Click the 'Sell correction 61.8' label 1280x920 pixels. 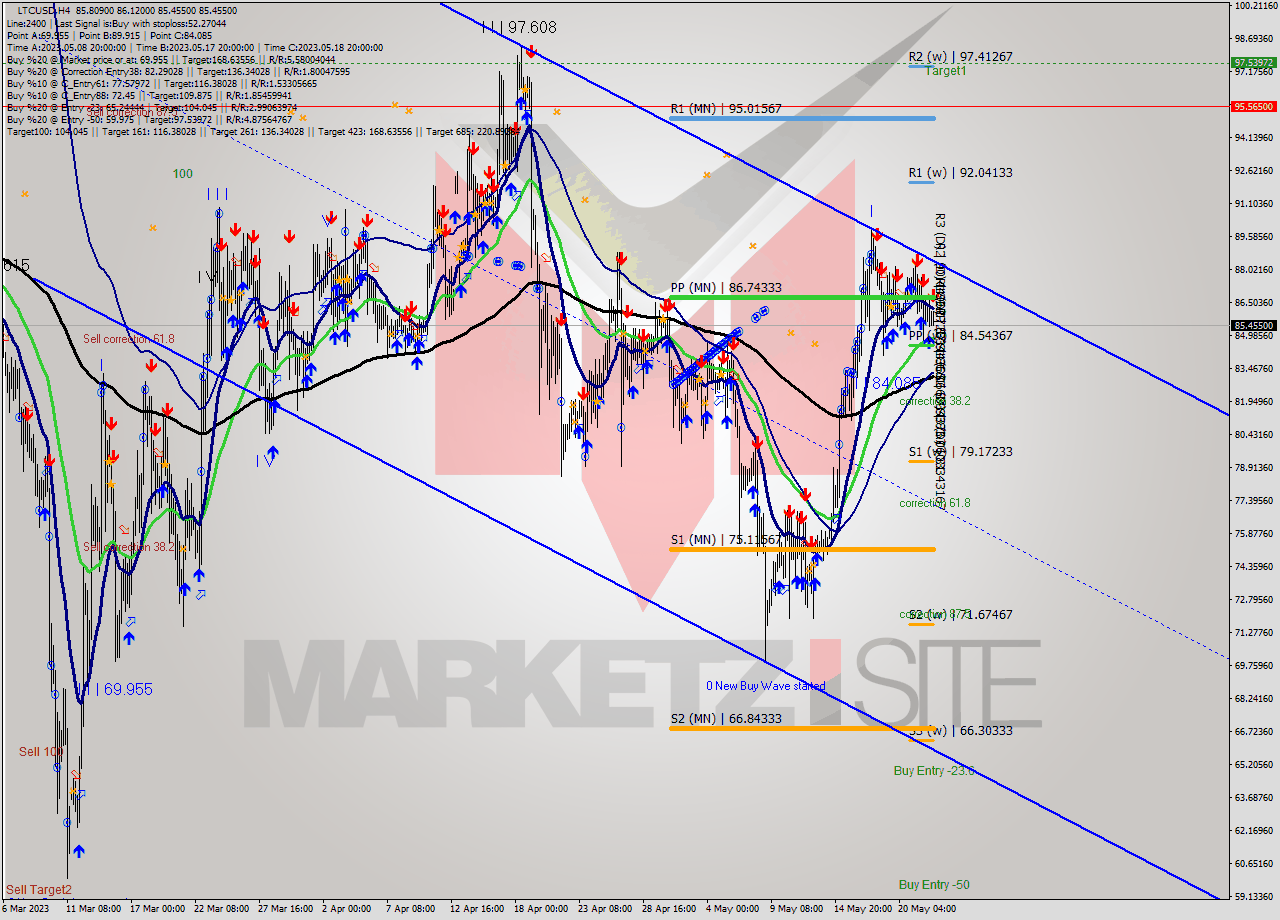[x=128, y=339]
